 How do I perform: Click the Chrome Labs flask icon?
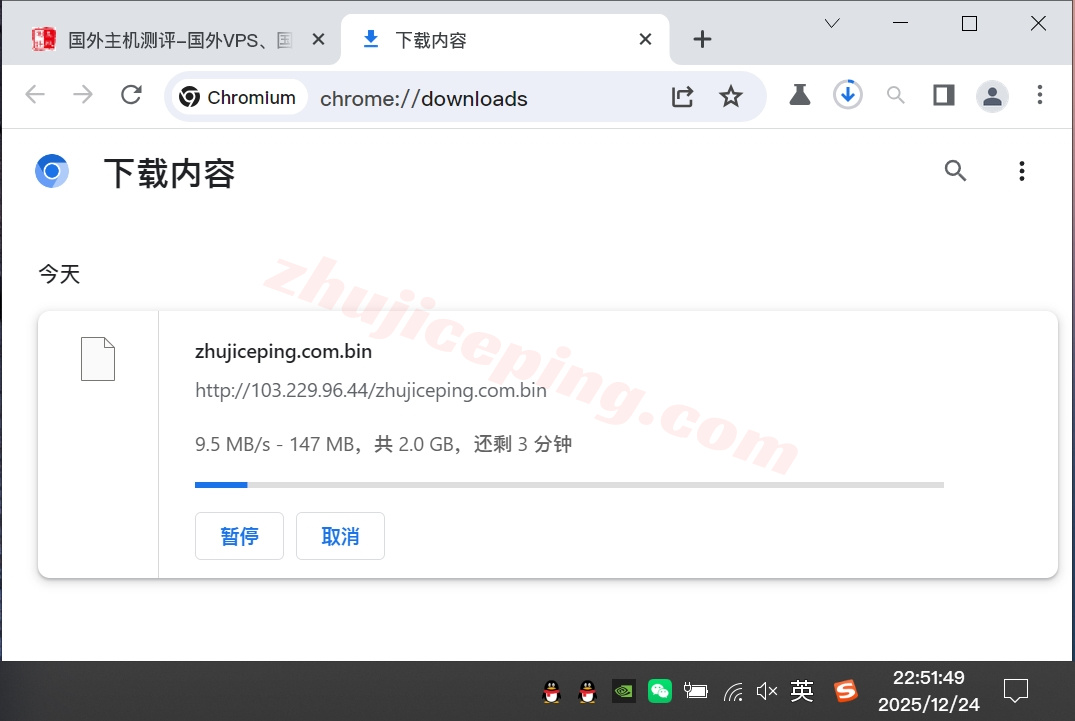[799, 95]
